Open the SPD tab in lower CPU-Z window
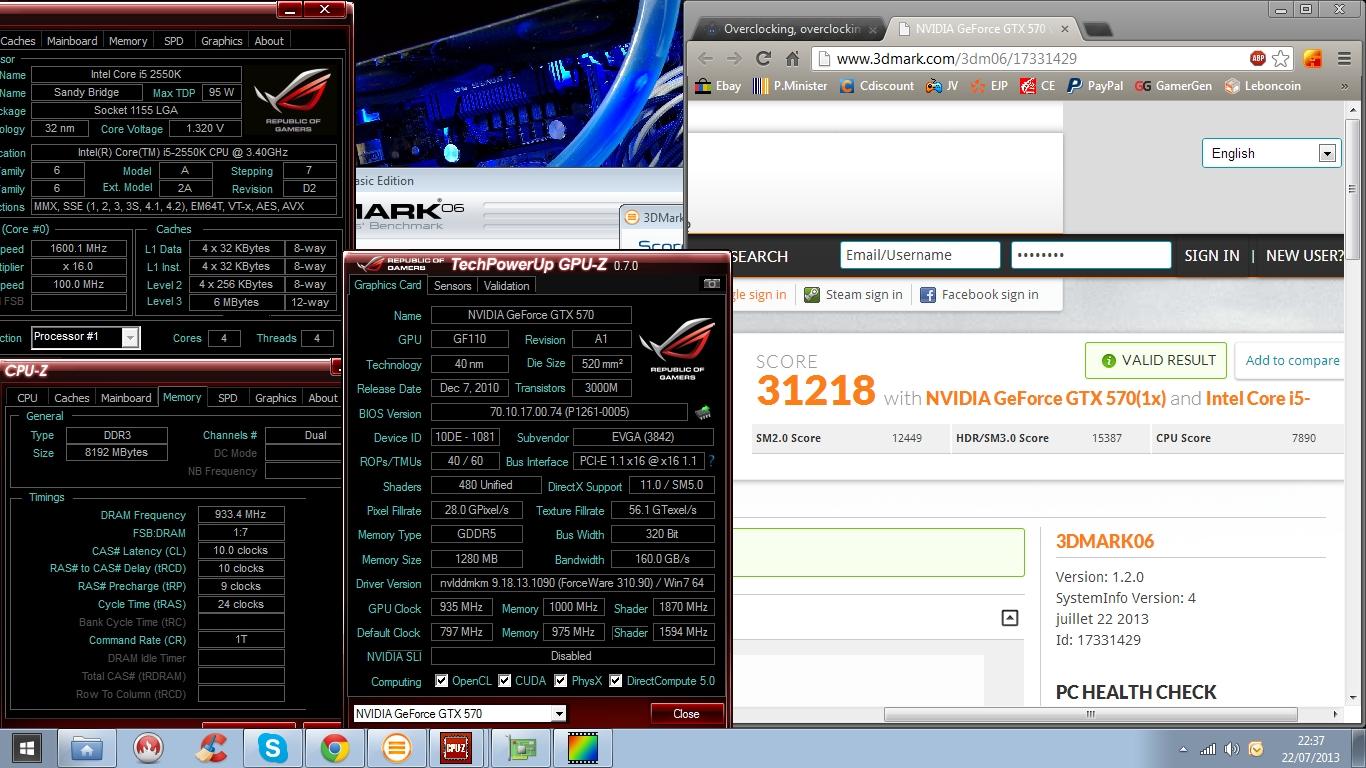Screen dimensions: 1366x768 coord(228,398)
